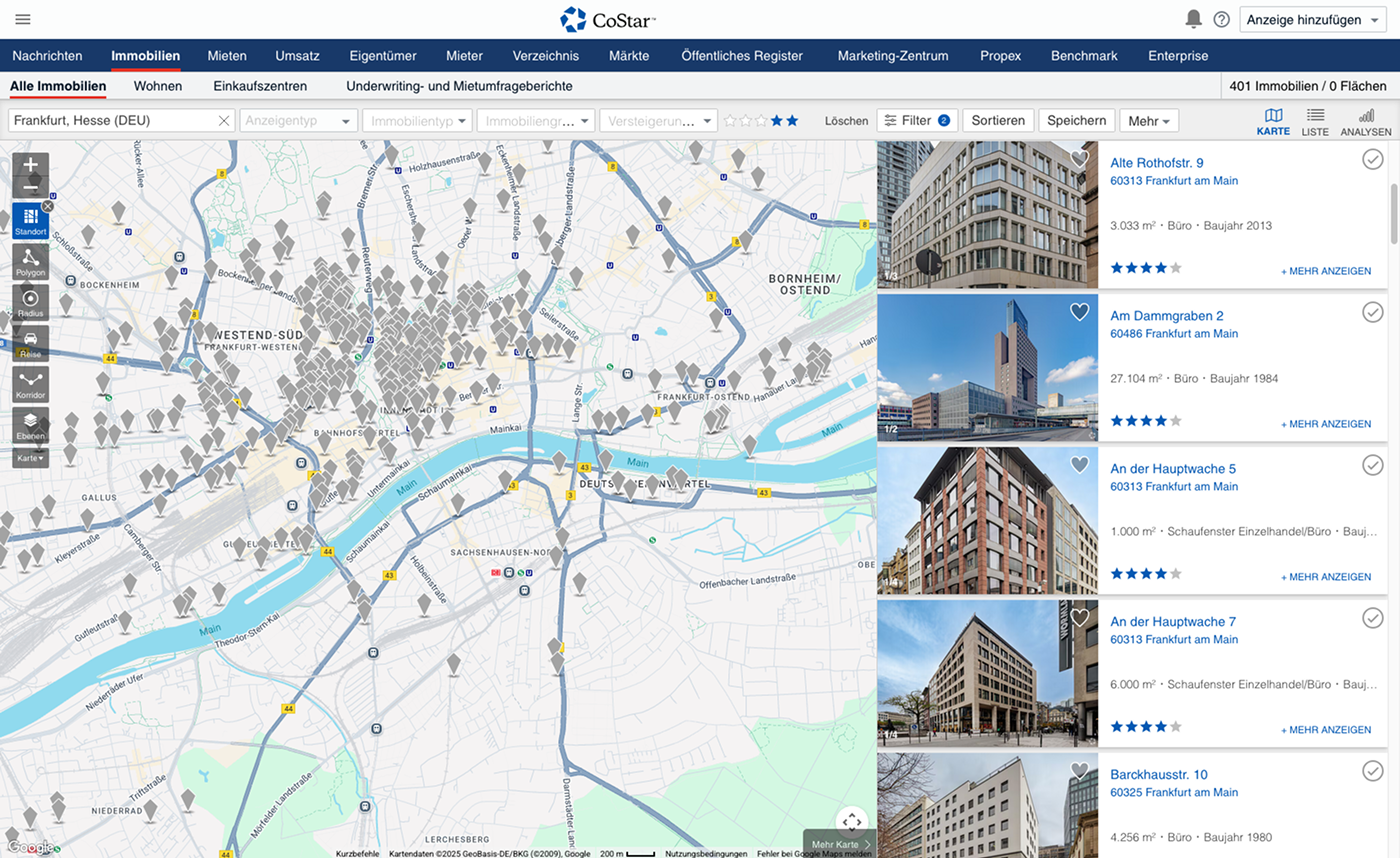Select the Korridor map tool

point(30,385)
